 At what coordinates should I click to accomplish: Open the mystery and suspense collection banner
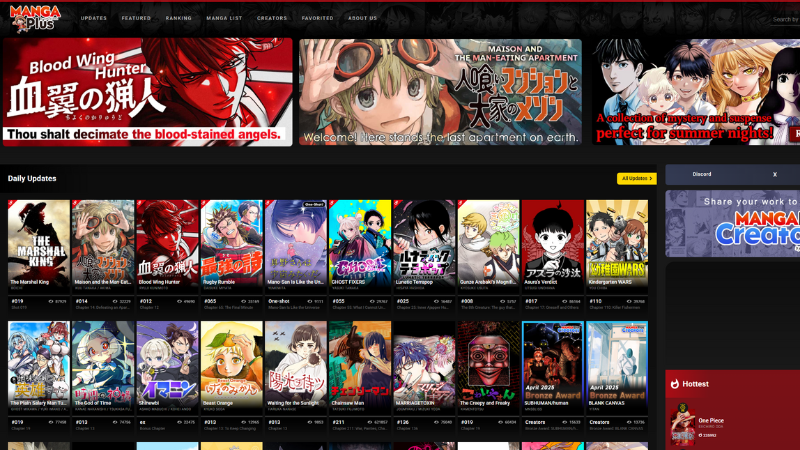tap(696, 92)
